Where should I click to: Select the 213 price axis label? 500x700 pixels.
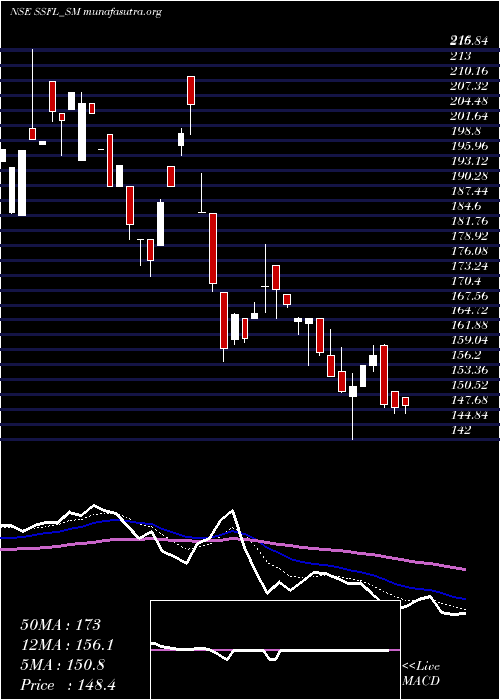pyautogui.click(x=461, y=56)
